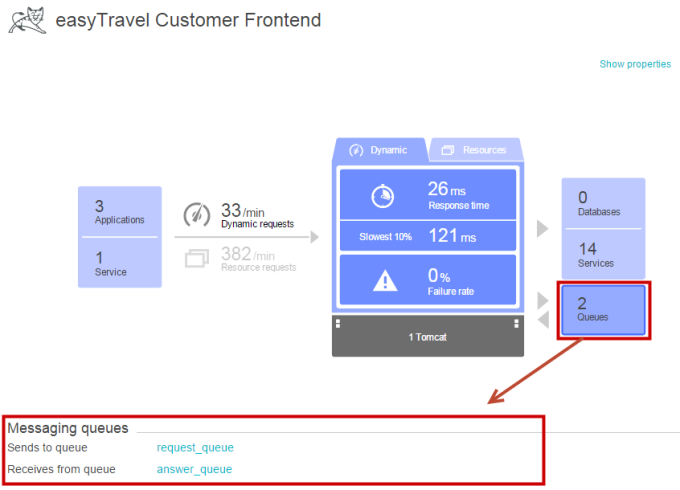Select 33/min Dynamic requests metric

coord(257,216)
